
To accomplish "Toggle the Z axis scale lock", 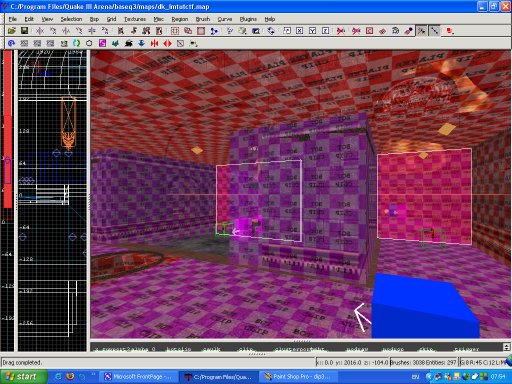I will pos(326,31).
